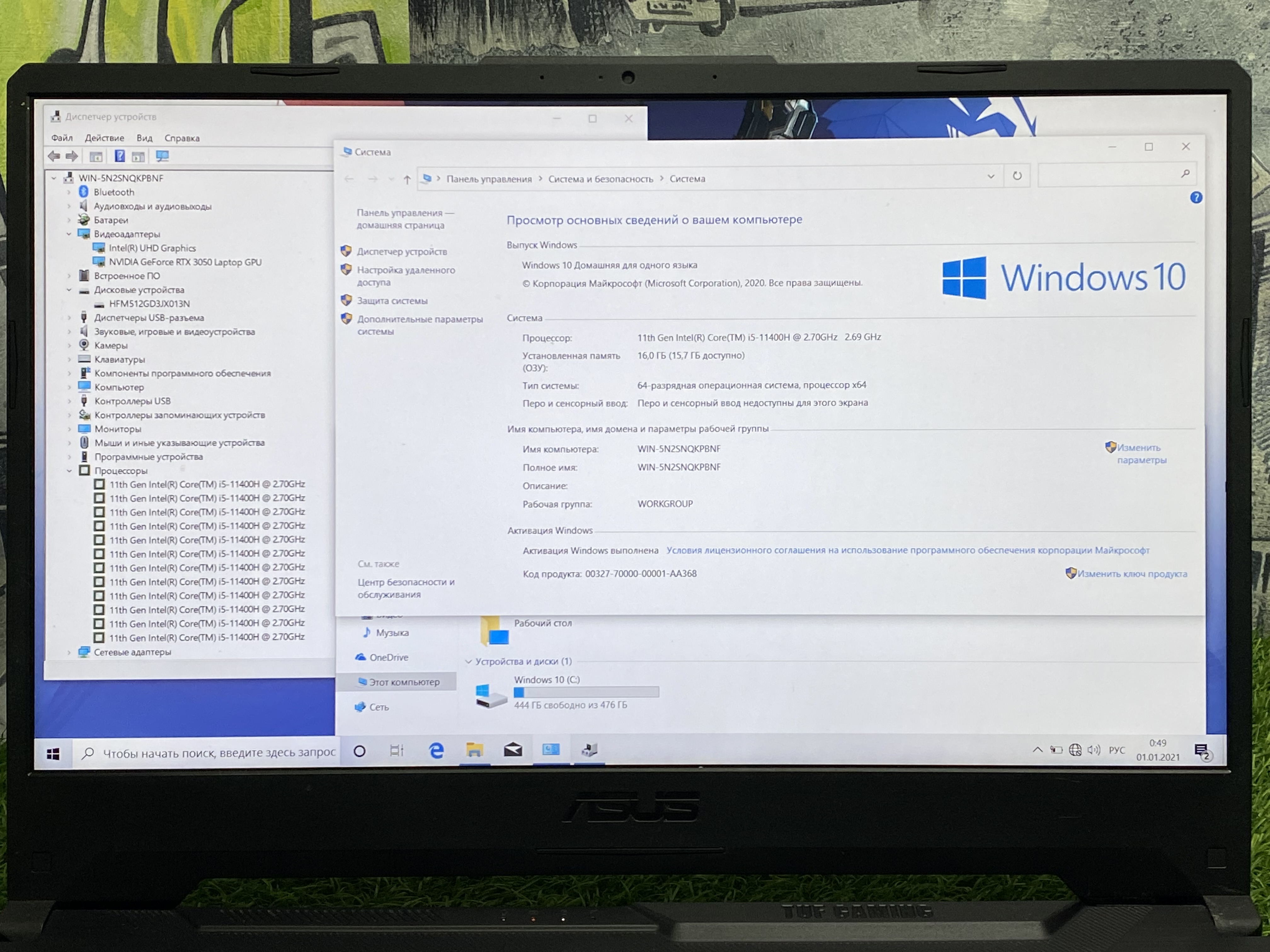Open the Mail app on taskbar
1270x952 pixels.
coord(513,750)
